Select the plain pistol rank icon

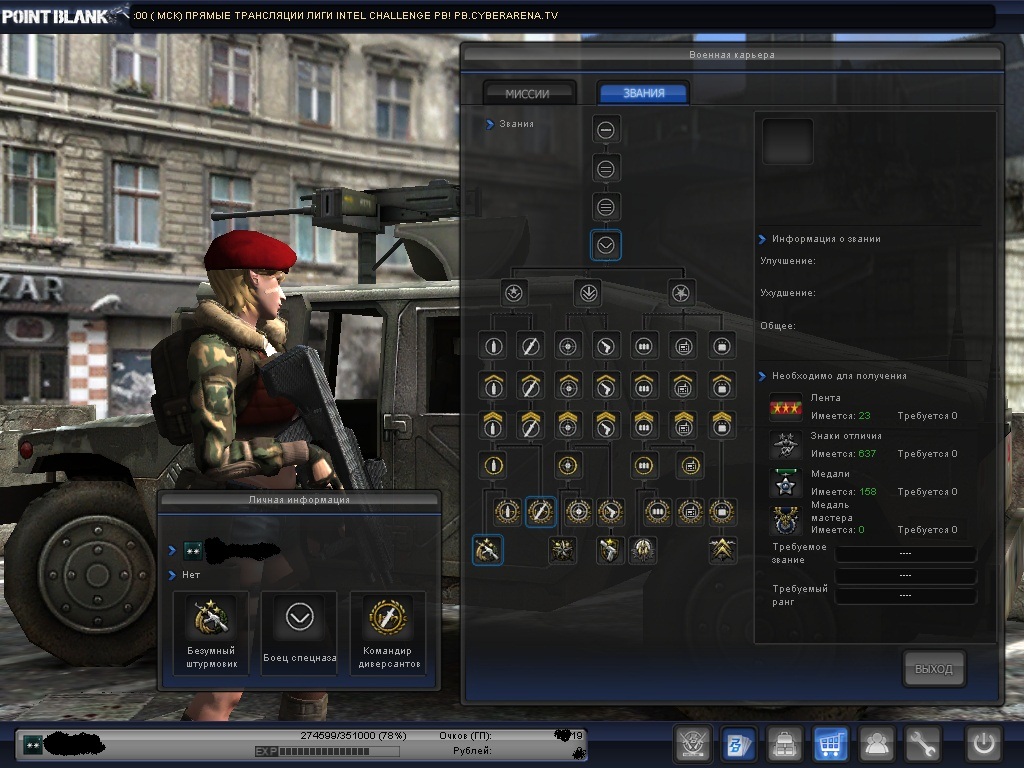coord(606,346)
